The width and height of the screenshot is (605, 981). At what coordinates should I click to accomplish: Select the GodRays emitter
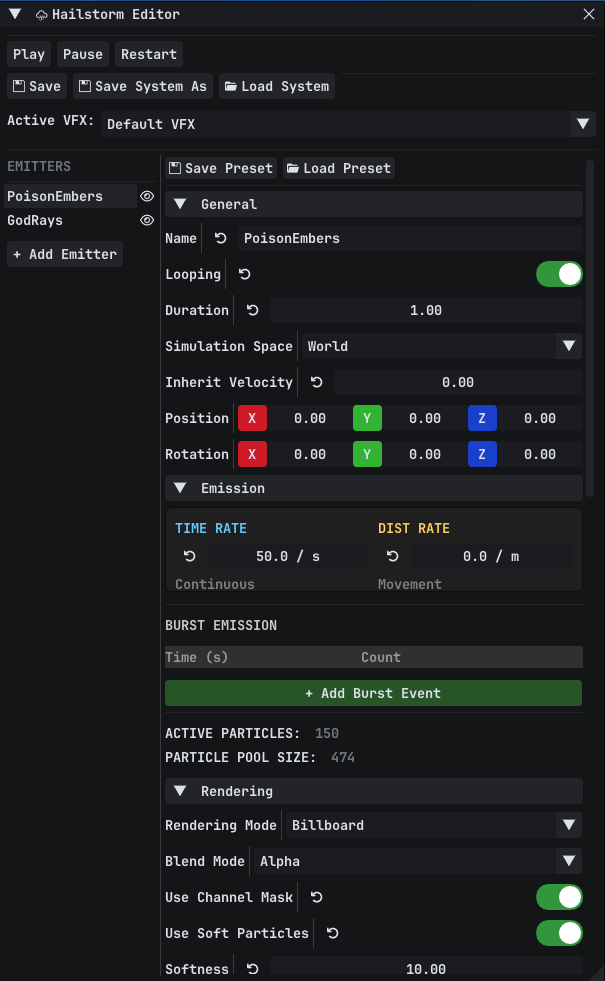pos(71,220)
